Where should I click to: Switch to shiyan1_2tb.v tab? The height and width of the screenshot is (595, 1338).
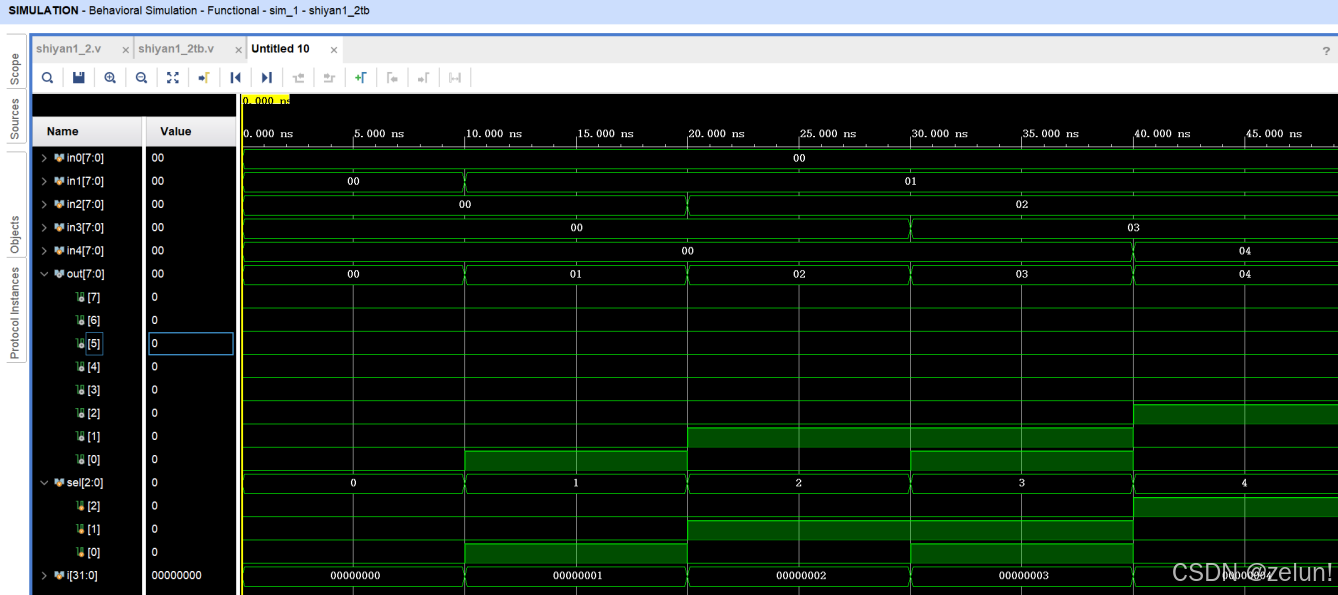[x=176, y=49]
